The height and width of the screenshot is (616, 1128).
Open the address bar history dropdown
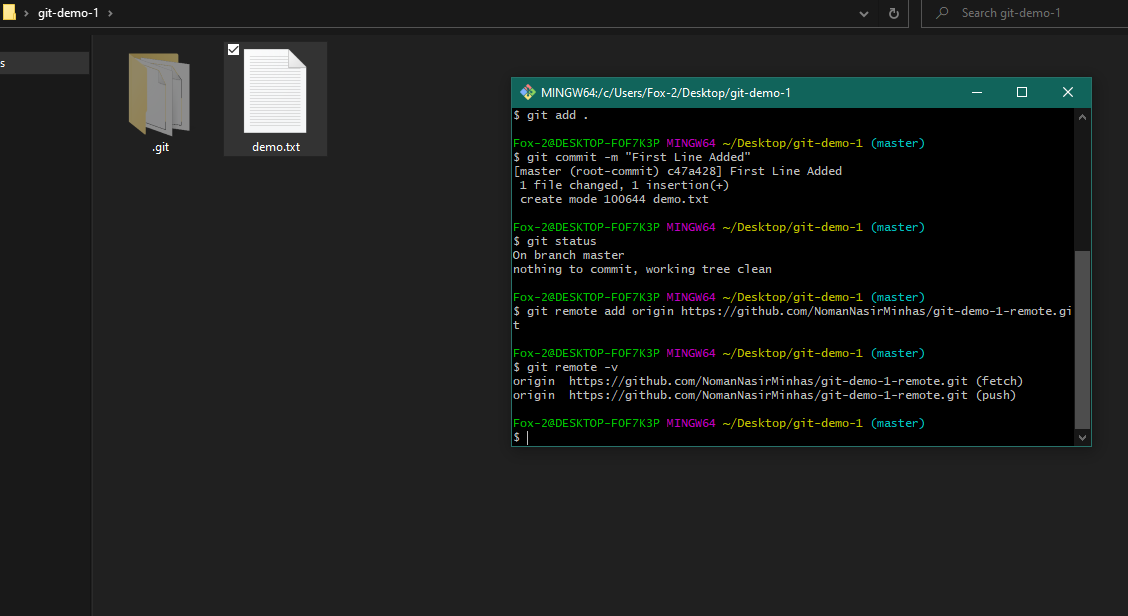pos(864,13)
